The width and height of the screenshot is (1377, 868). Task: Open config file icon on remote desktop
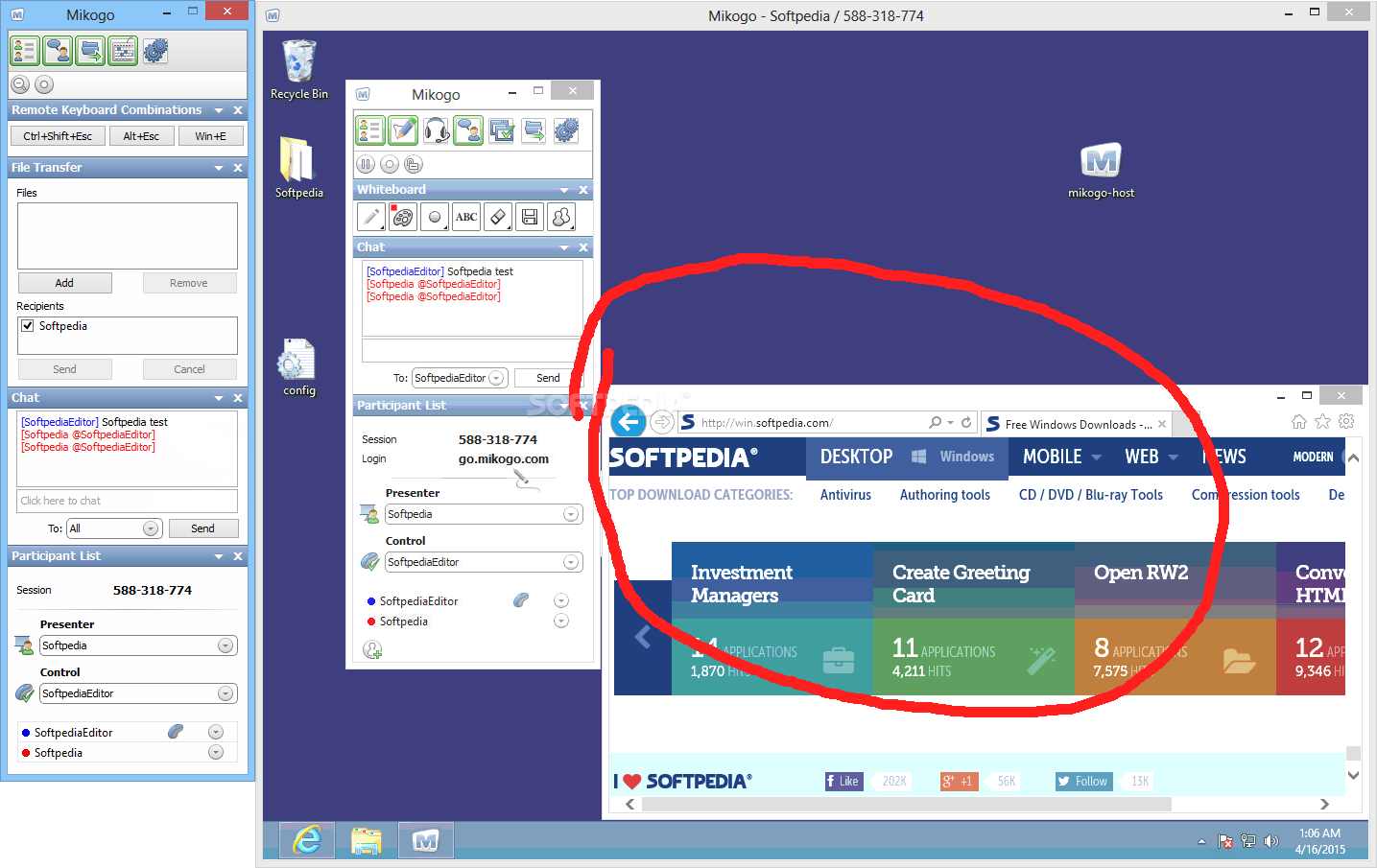(298, 367)
